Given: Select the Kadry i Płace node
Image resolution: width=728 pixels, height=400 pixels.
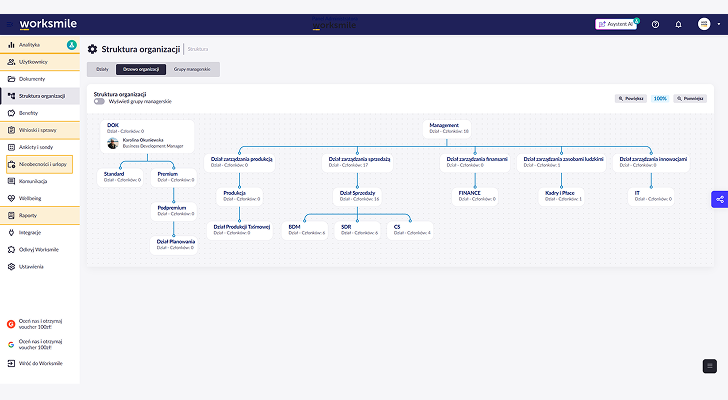Looking at the screenshot, I should point(561,196).
